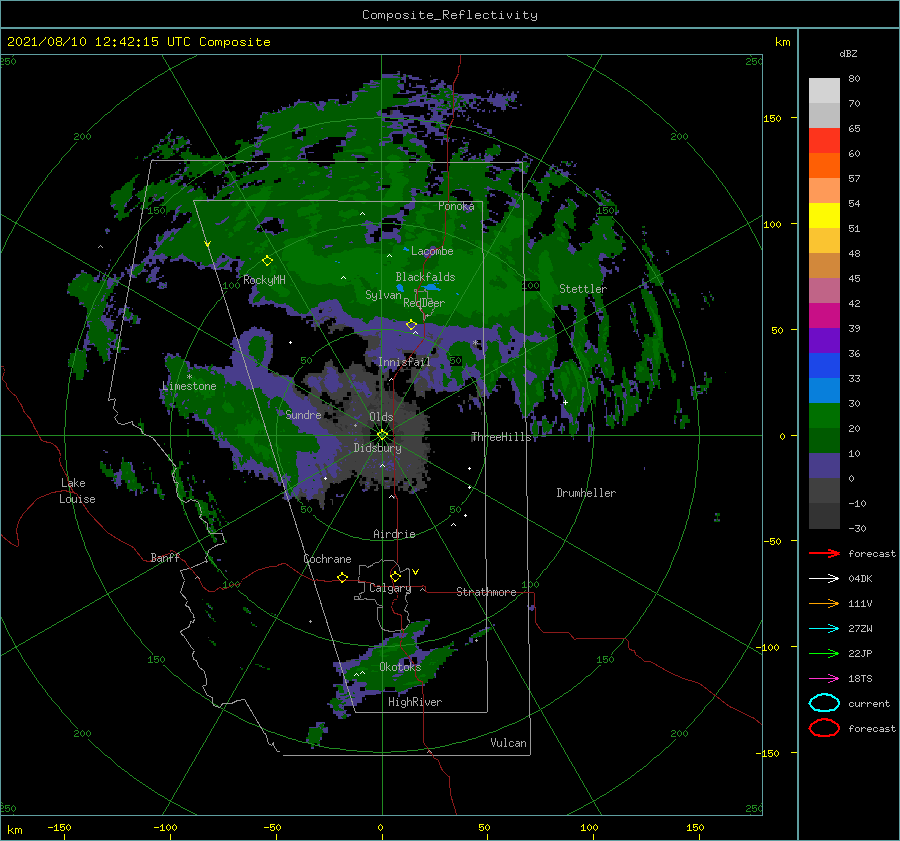The width and height of the screenshot is (900, 841).
Task: Click the yellow diamond marker below RedDeer
Action: 411,325
